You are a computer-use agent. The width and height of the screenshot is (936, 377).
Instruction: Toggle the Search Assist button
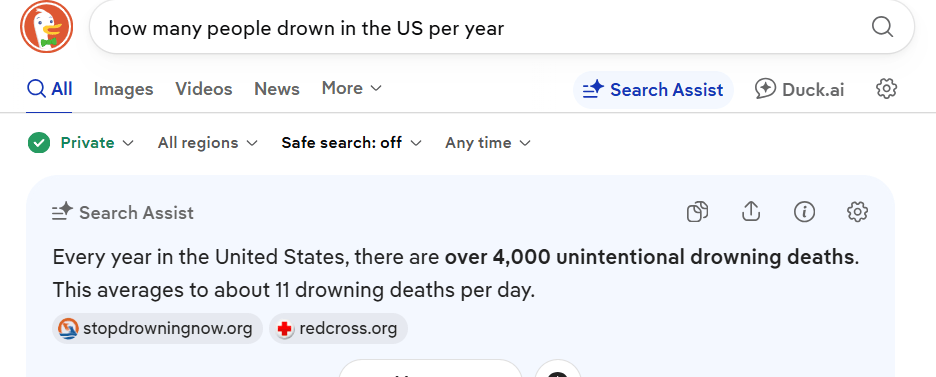coord(653,90)
